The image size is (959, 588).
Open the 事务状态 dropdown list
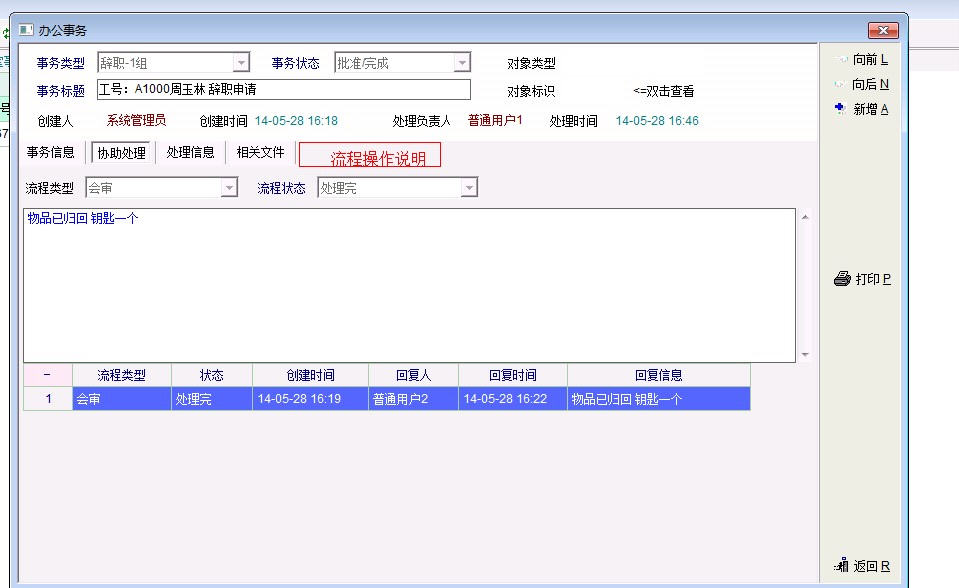click(x=461, y=63)
